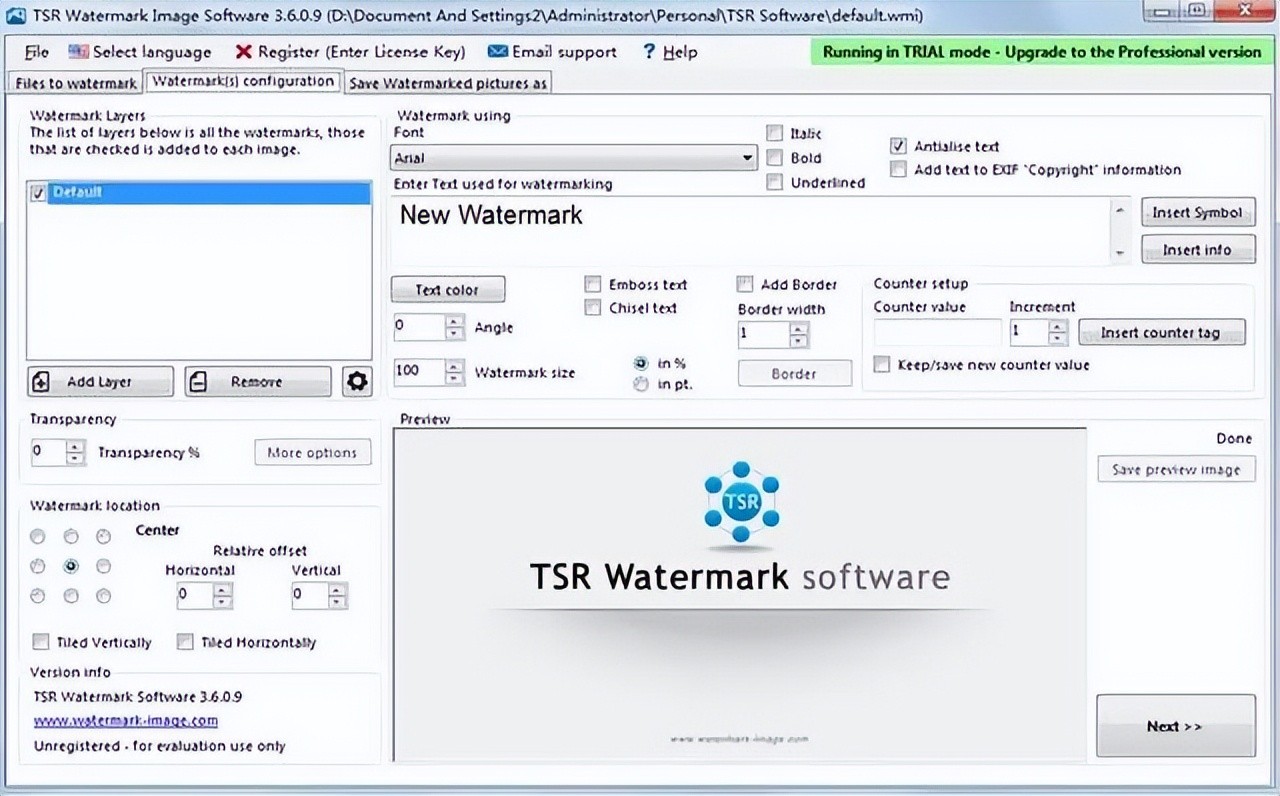Open the www.watermark-image.com link
Viewport: 1280px width, 796px height.
(126, 720)
